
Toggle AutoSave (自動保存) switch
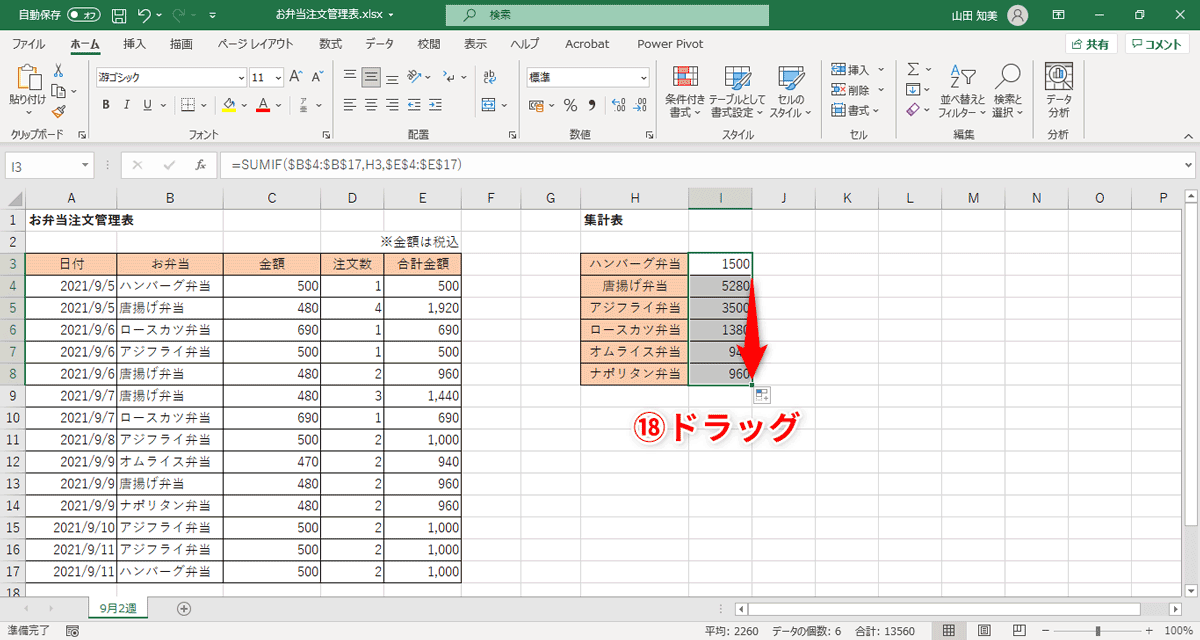[x=86, y=16]
